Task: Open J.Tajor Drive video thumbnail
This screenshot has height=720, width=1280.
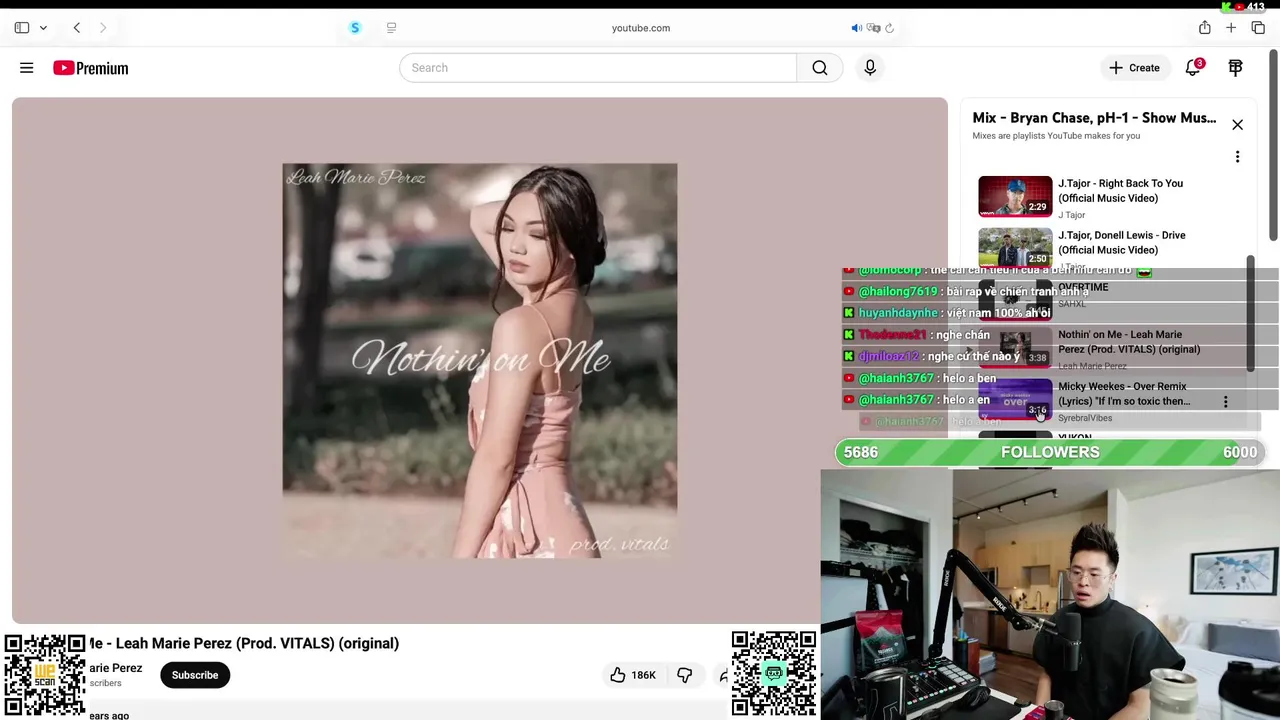Action: click(1015, 248)
